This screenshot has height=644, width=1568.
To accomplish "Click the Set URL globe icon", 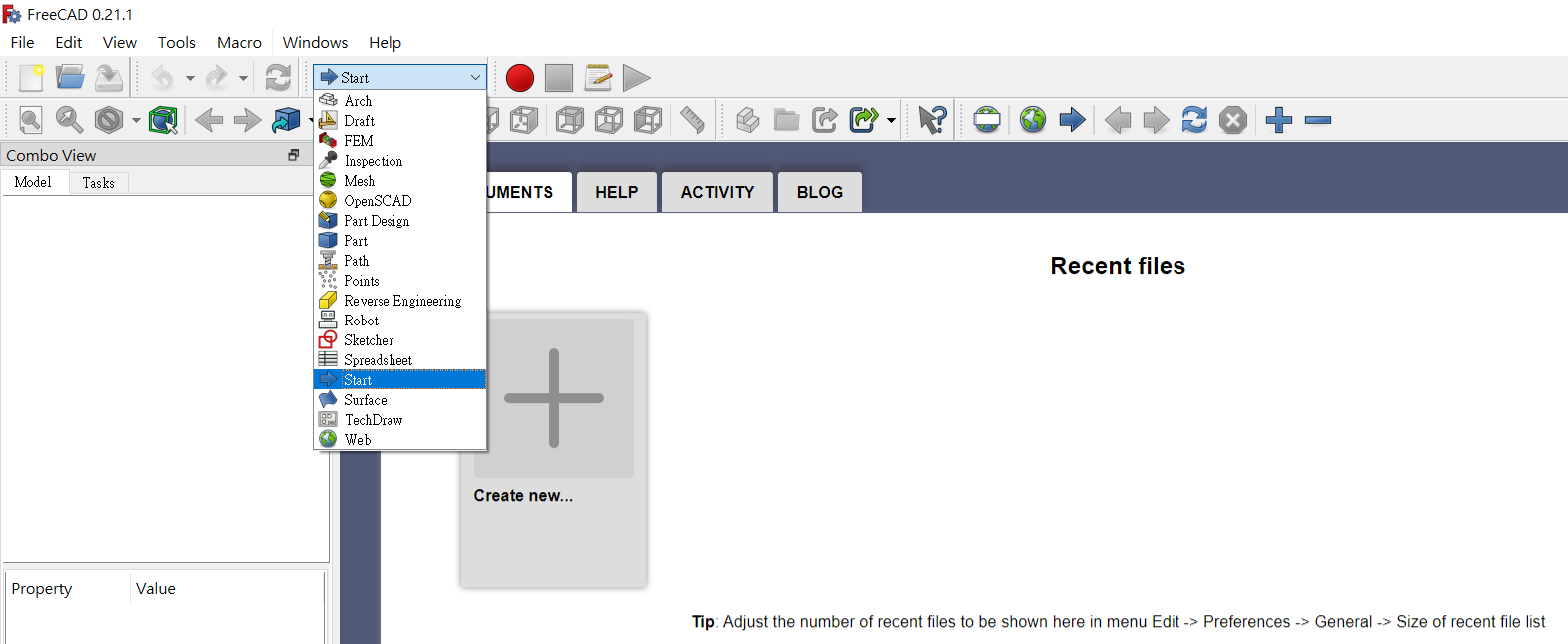I will click(x=987, y=120).
